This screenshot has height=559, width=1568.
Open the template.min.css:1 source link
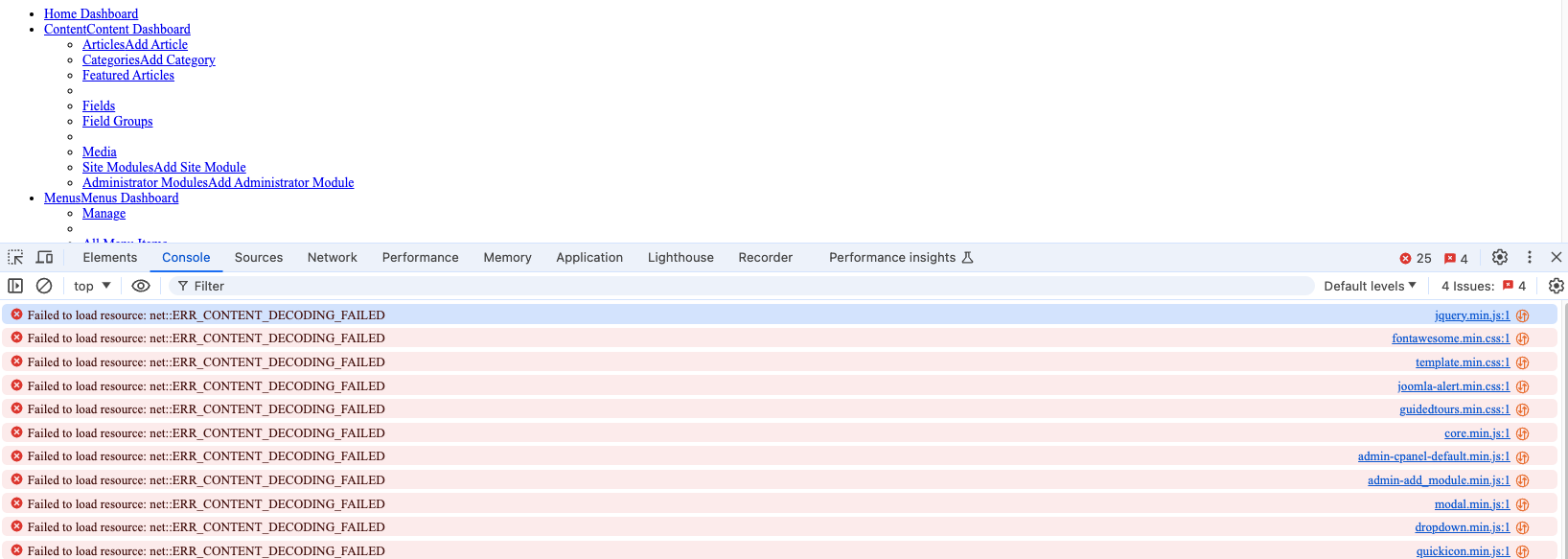[1463, 362]
